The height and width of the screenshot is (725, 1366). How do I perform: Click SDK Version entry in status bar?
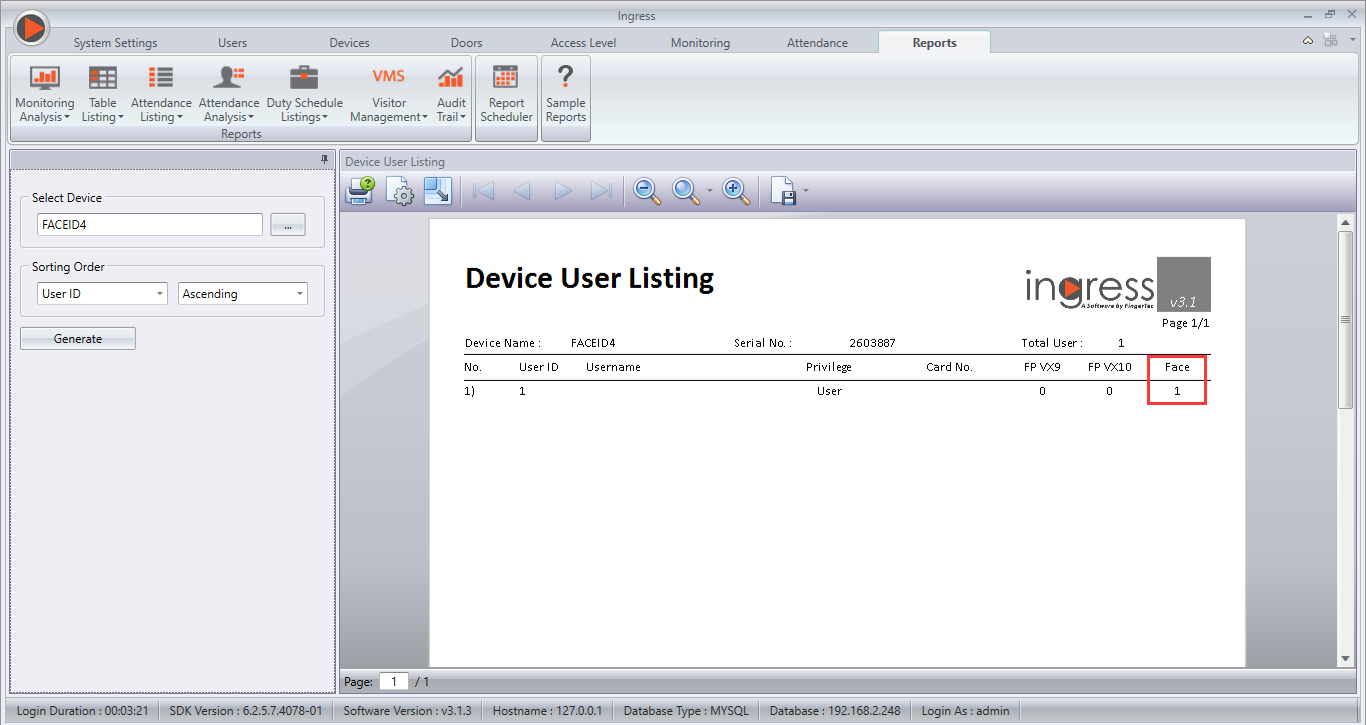(x=247, y=711)
